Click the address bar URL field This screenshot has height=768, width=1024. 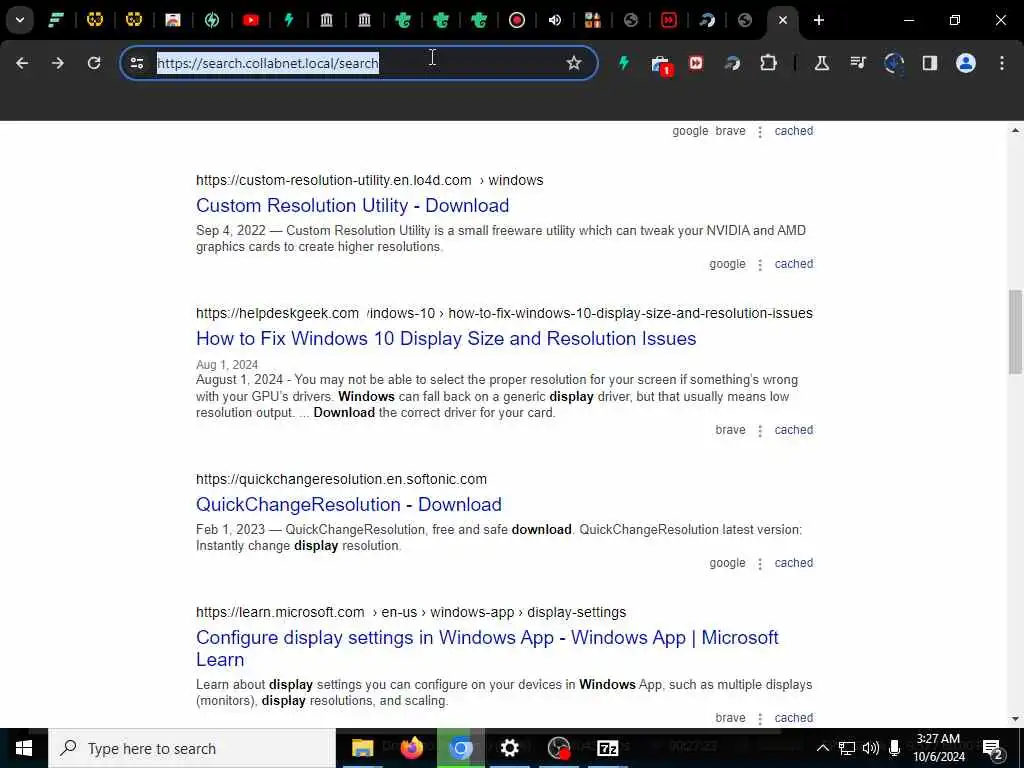point(358,63)
